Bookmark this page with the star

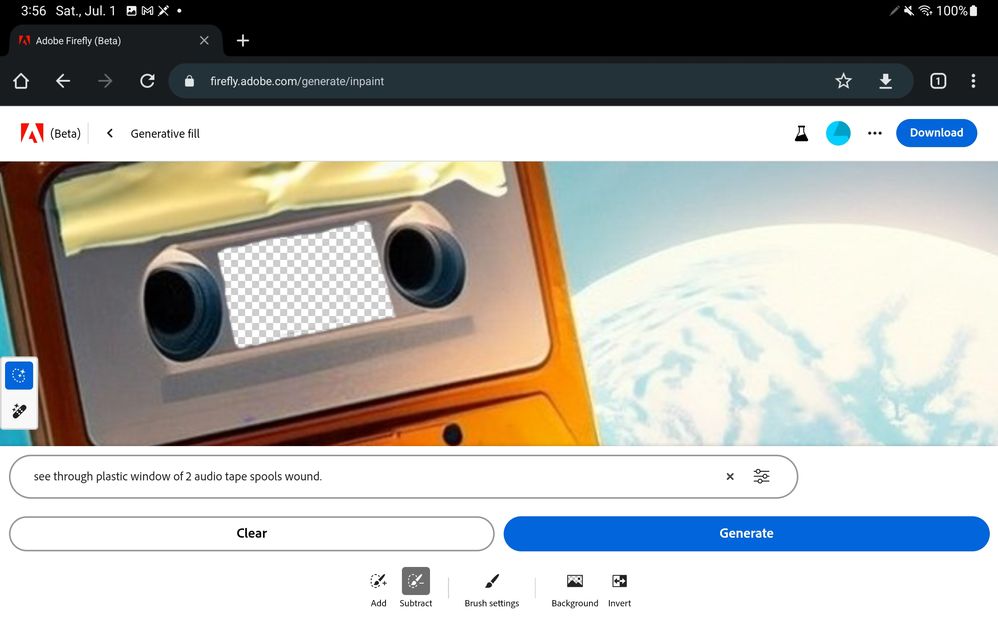(x=843, y=81)
